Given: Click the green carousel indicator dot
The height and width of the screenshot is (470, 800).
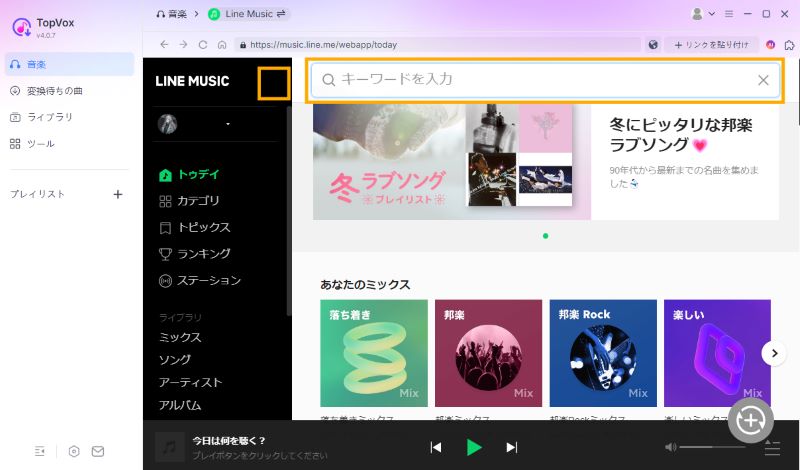Looking at the screenshot, I should click(545, 236).
